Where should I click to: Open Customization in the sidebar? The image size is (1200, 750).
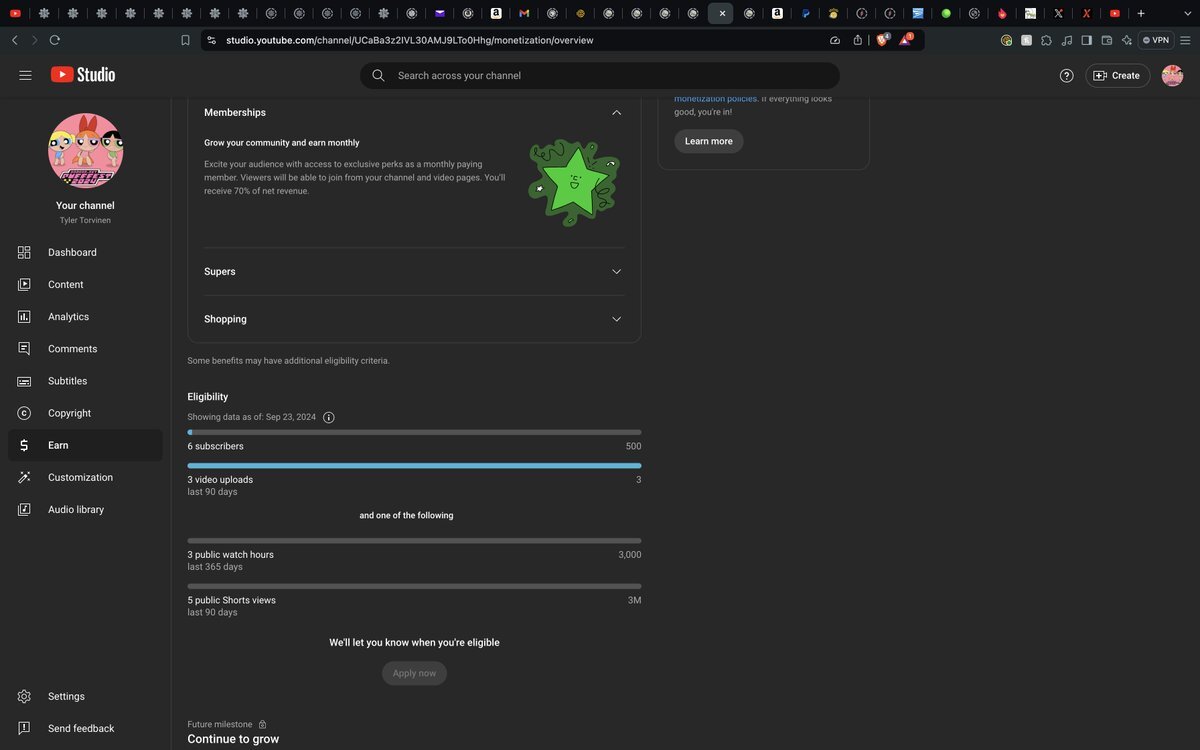click(x=80, y=478)
